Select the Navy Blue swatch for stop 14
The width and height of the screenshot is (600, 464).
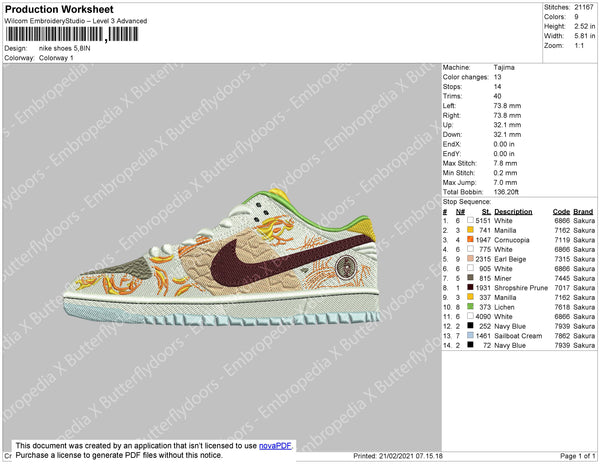(x=470, y=345)
